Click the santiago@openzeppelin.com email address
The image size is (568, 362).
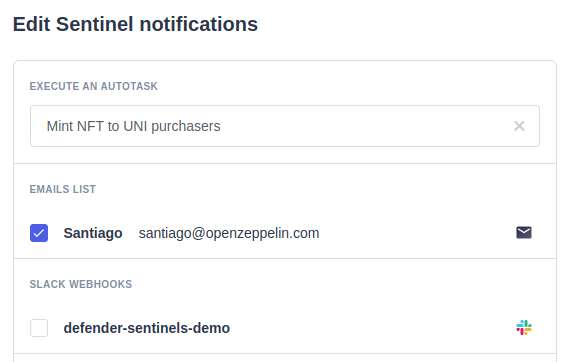coord(229,233)
